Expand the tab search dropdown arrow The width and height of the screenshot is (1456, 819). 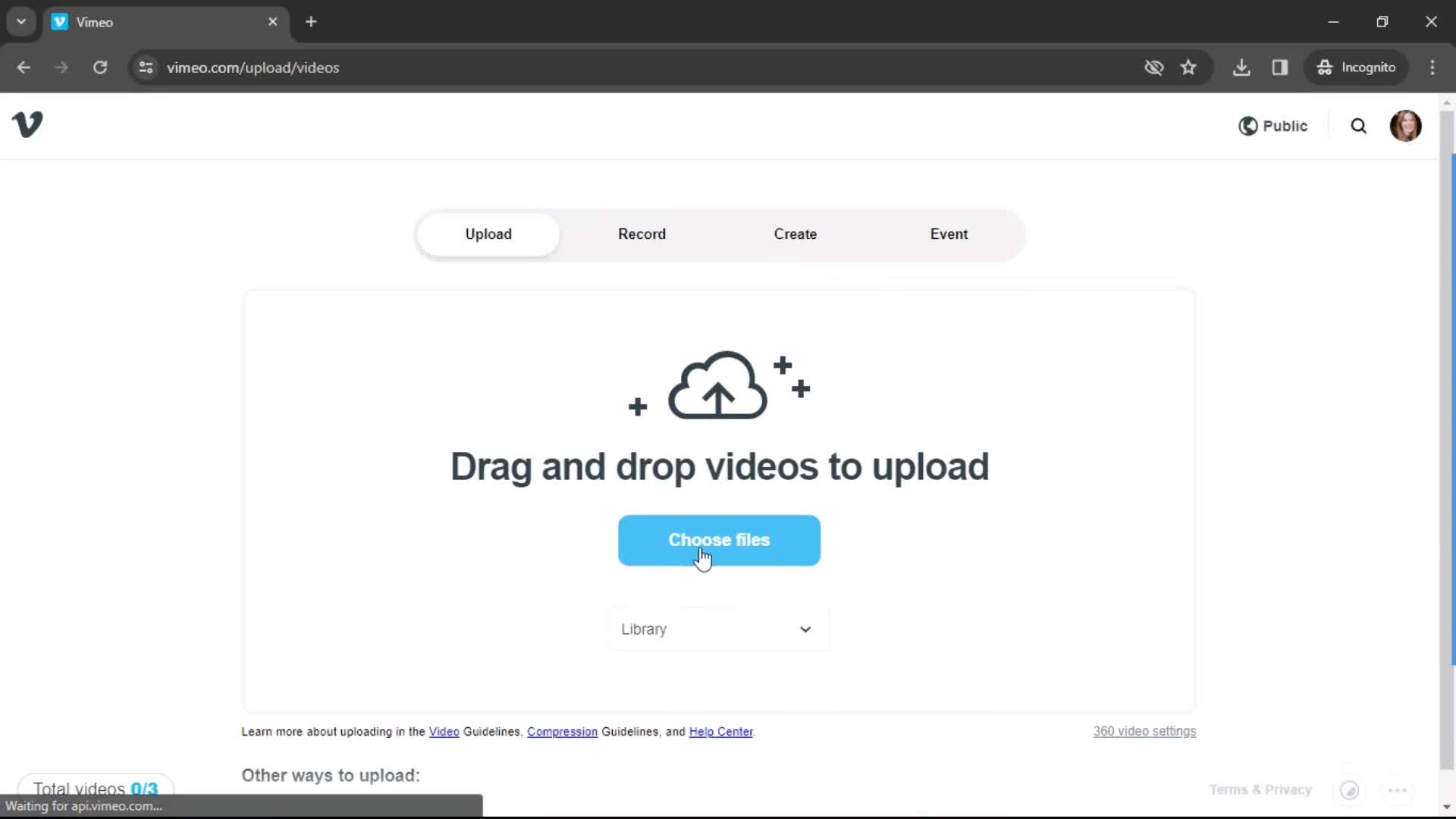pyautogui.click(x=21, y=22)
